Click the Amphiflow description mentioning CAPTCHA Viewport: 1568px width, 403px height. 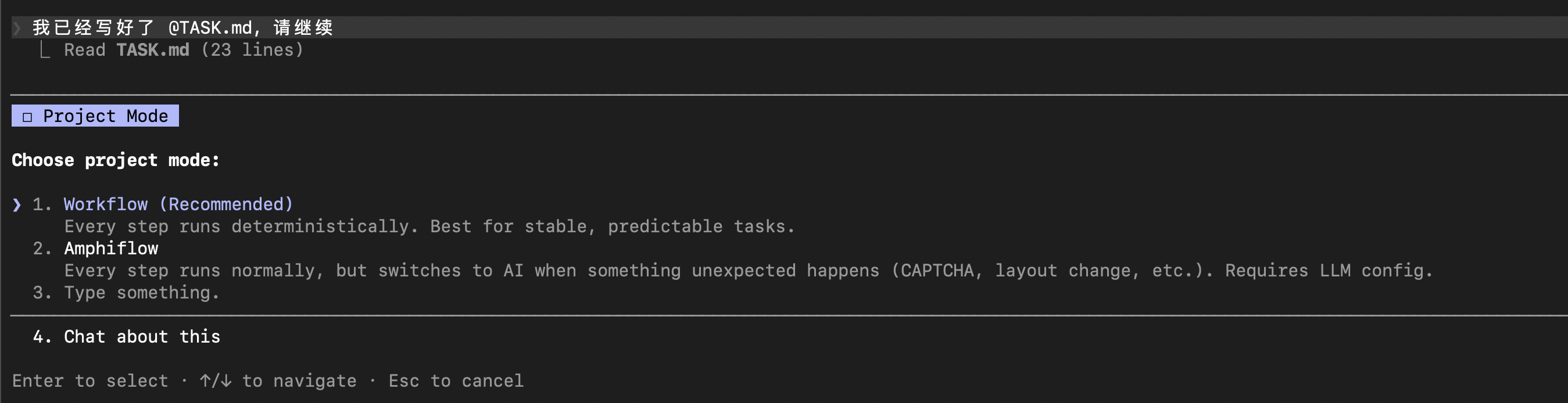[748, 271]
